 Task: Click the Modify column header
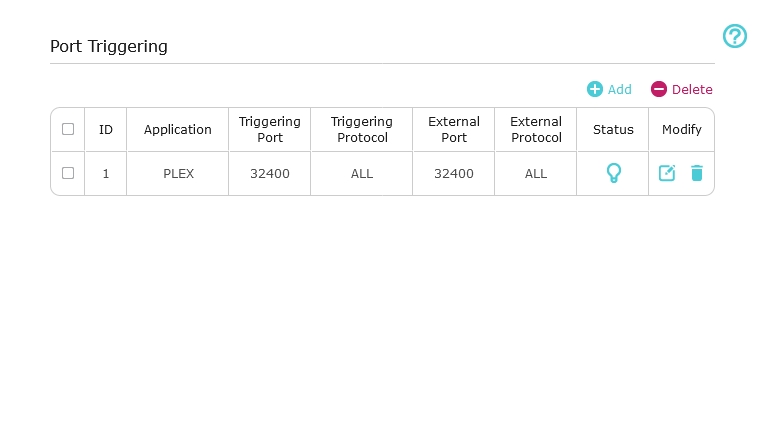(x=682, y=129)
